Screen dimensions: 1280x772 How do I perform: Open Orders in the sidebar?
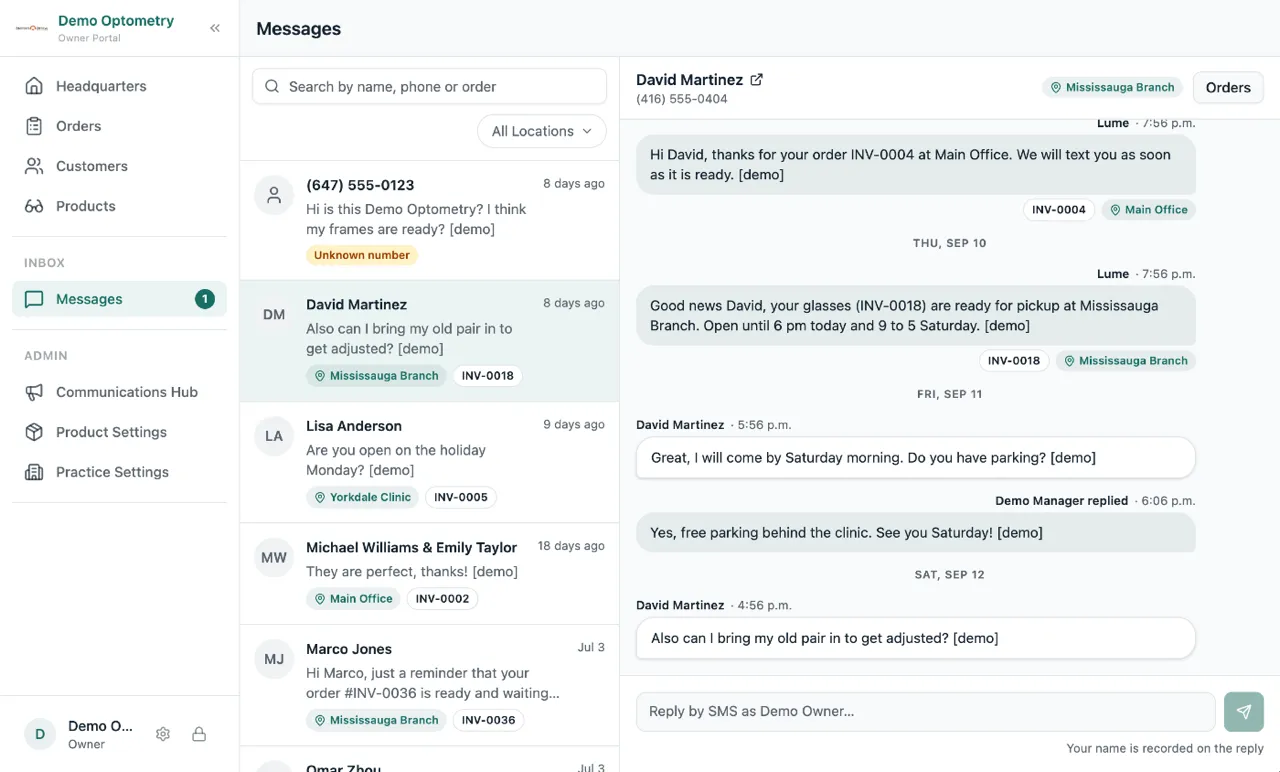[x=120, y=126]
